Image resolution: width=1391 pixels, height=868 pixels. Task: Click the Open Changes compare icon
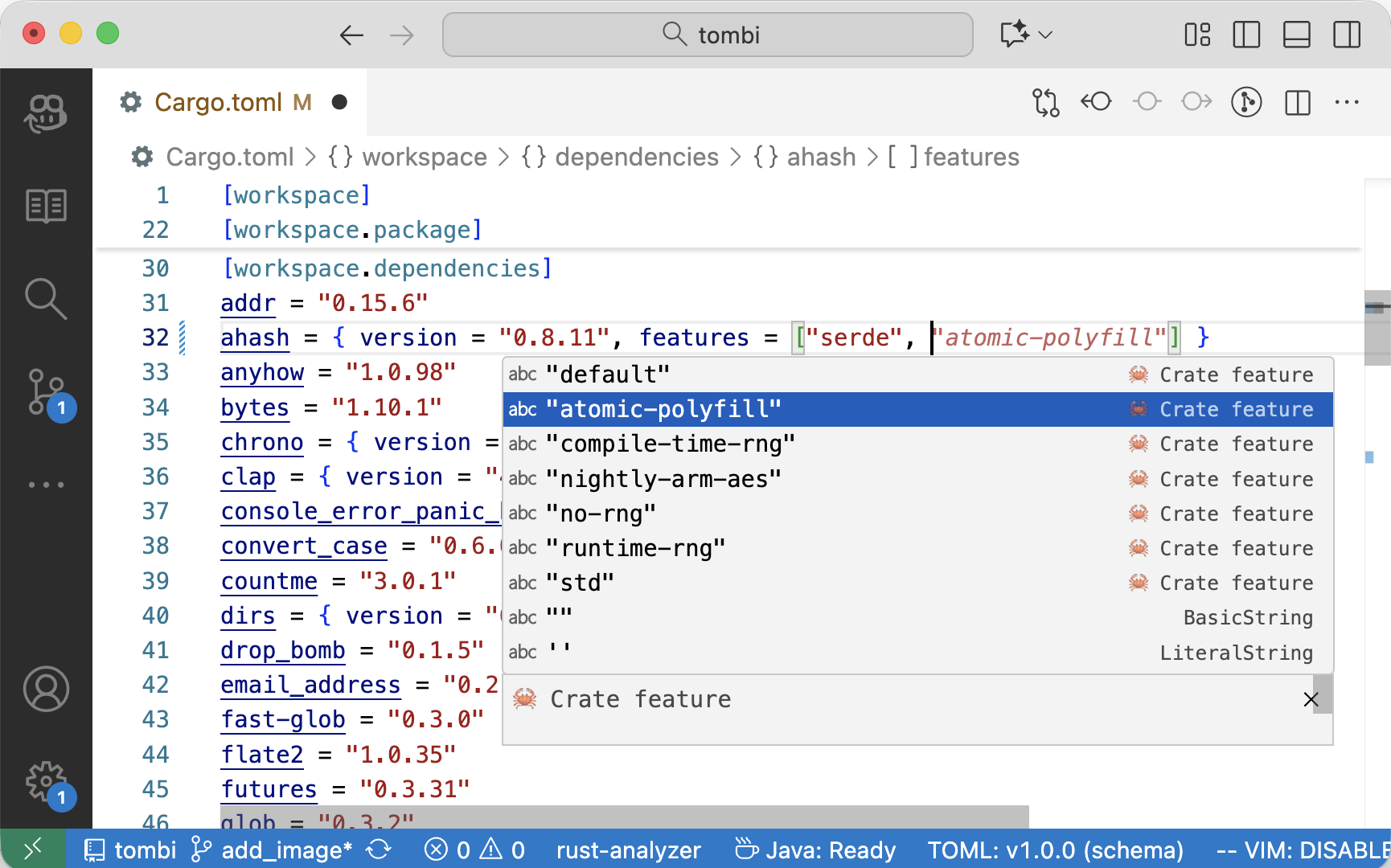1045,102
